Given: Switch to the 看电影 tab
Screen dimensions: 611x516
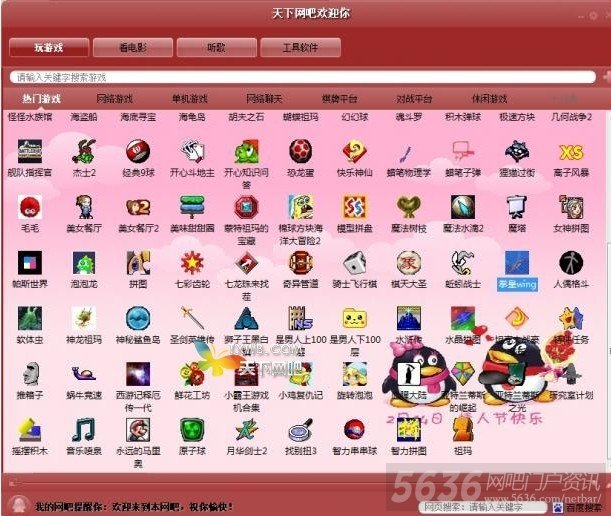Looking at the screenshot, I should [x=133, y=48].
